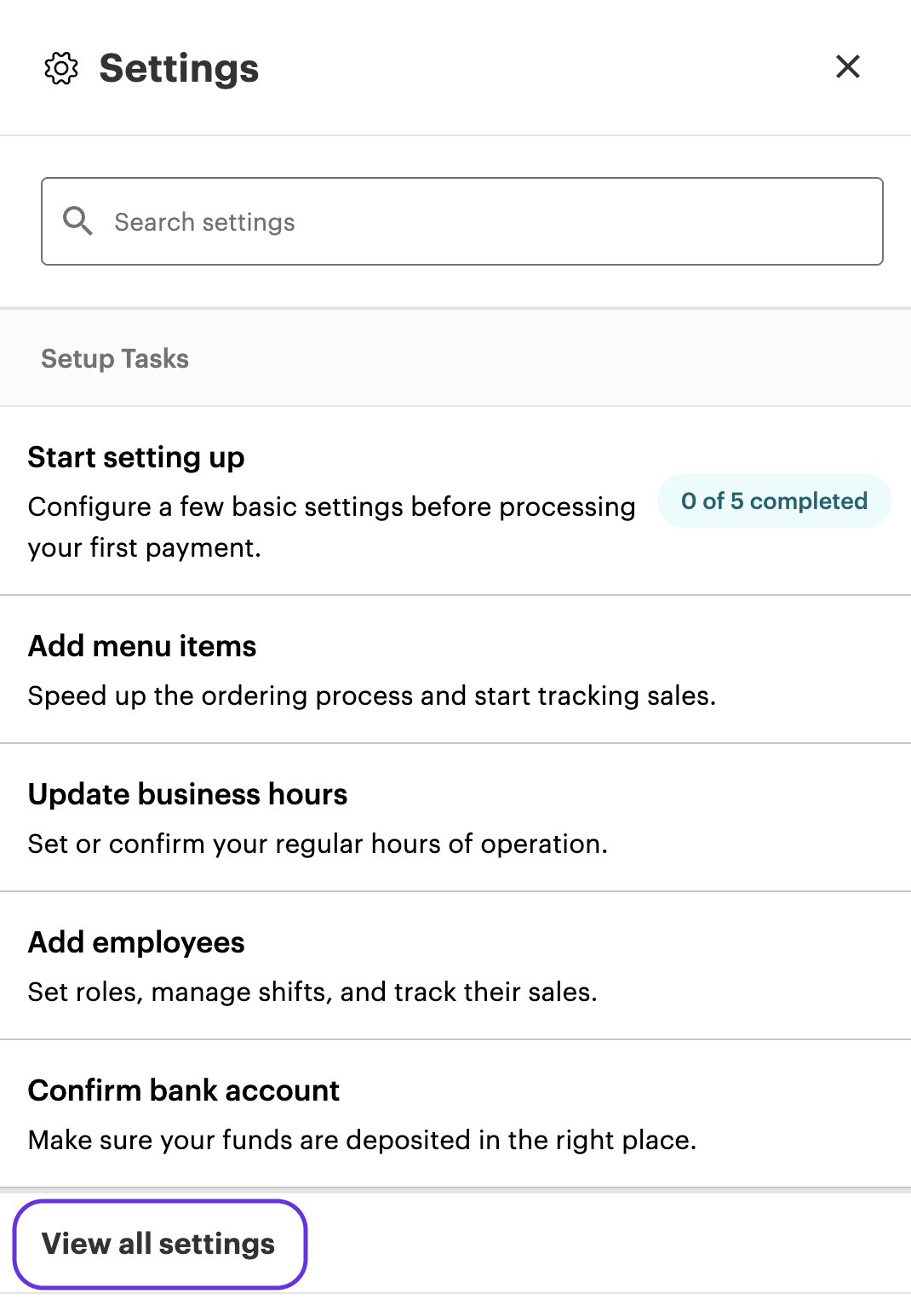Click 'Set roles, manage shifts' description
Screen dimensions: 911x1316
point(312,992)
